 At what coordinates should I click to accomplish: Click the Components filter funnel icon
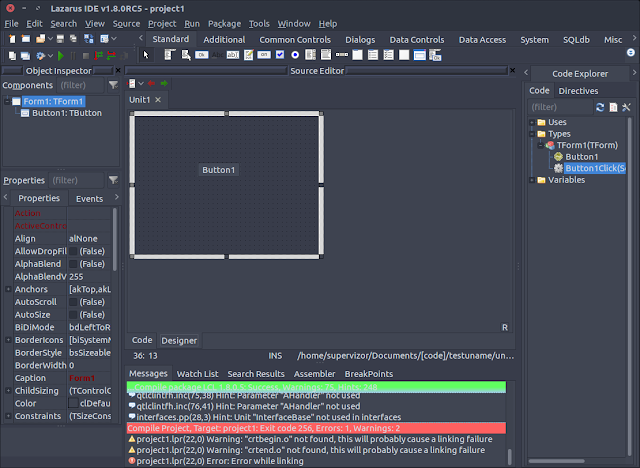click(x=113, y=85)
